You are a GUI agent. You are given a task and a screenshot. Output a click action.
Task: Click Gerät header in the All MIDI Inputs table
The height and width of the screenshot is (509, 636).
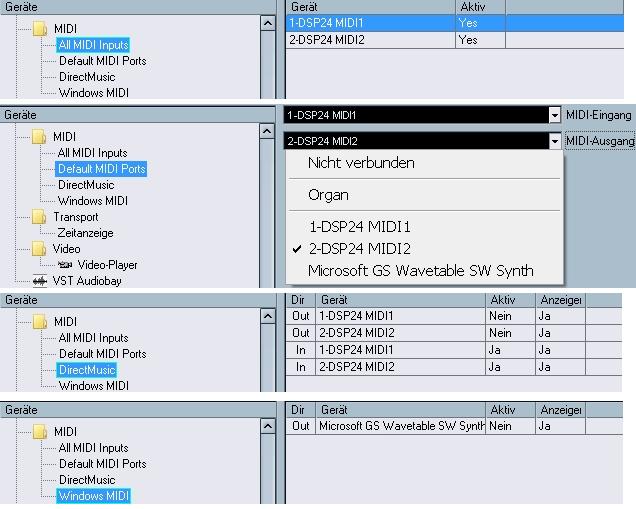point(371,7)
